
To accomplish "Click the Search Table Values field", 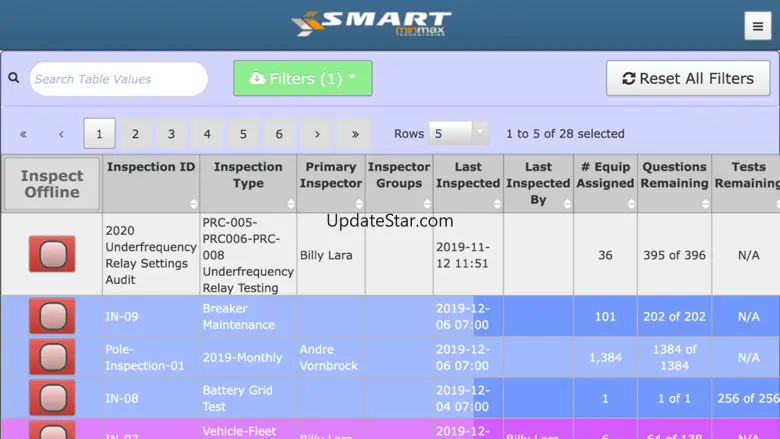I will pyautogui.click(x=118, y=79).
